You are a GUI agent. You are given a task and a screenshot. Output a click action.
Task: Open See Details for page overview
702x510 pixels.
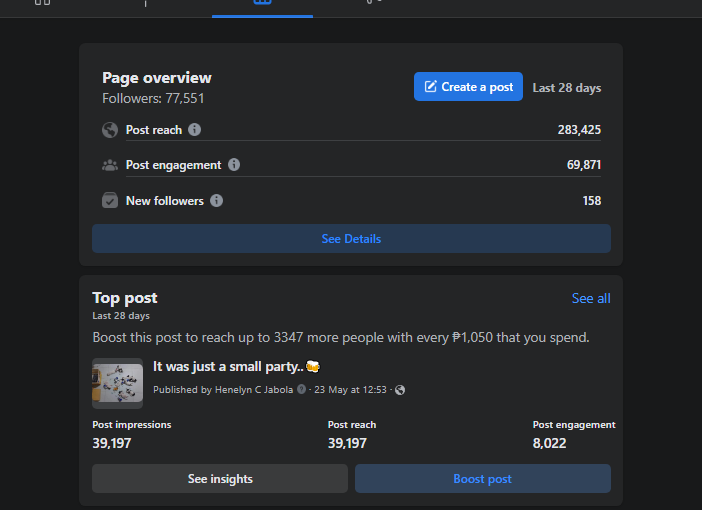tap(351, 239)
